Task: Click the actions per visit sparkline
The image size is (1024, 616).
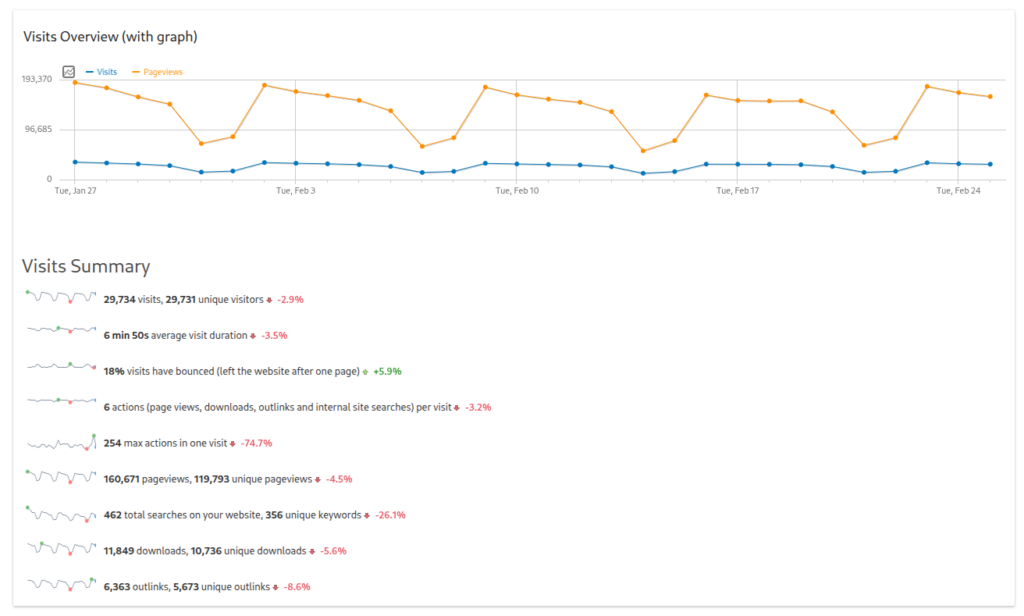Action: coord(60,406)
